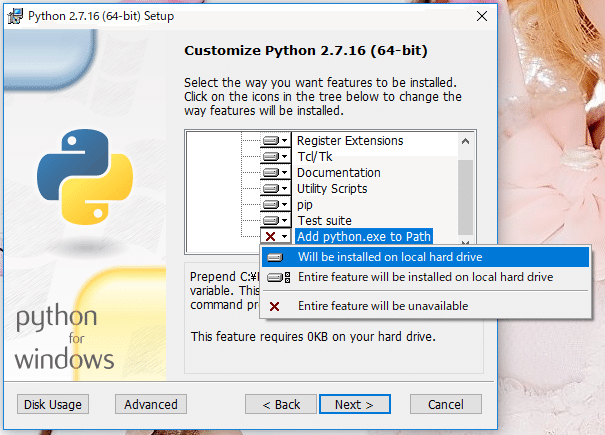Viewport: 605px width, 435px height.
Task: Choose 'Entire feature will be unavailable'
Action: (x=425, y=306)
